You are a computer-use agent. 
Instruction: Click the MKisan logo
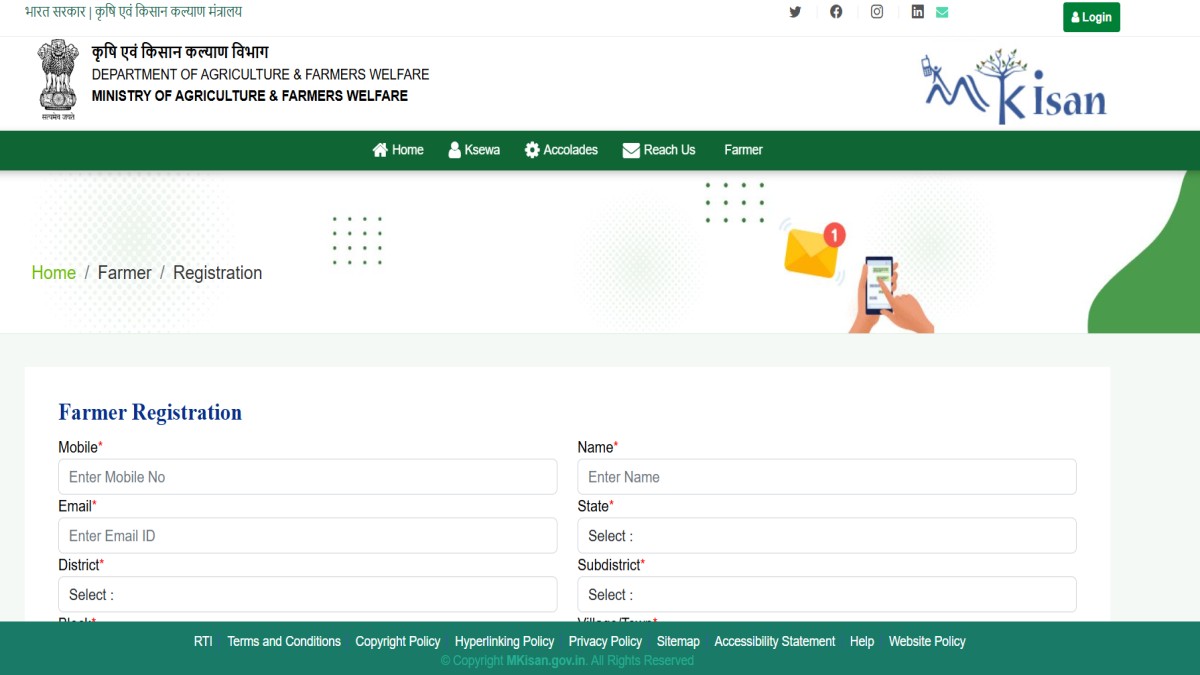coord(1014,86)
